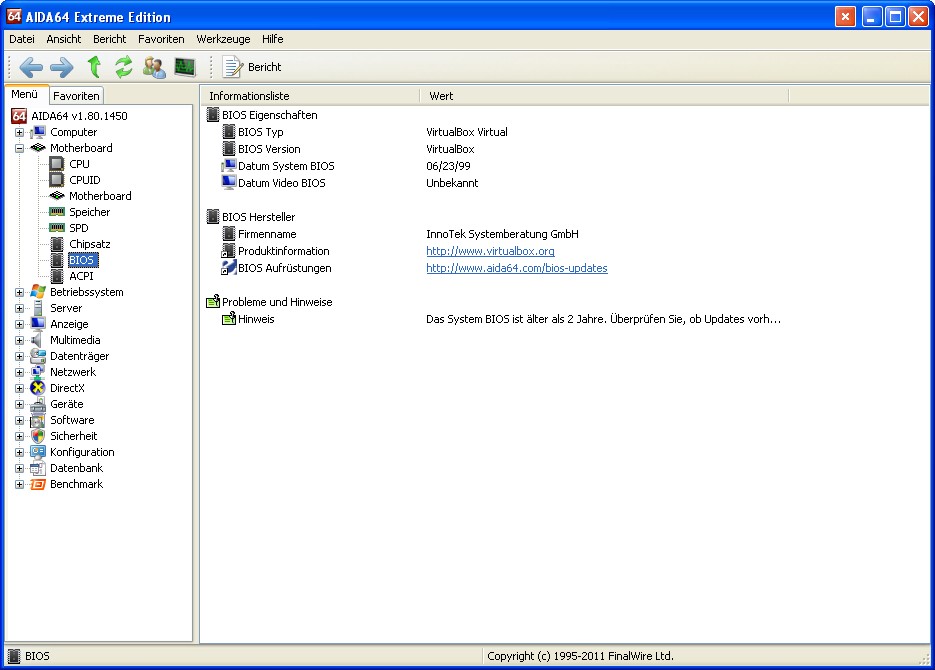Select ACPI in the tree
The width and height of the screenshot is (935, 670).
point(81,277)
